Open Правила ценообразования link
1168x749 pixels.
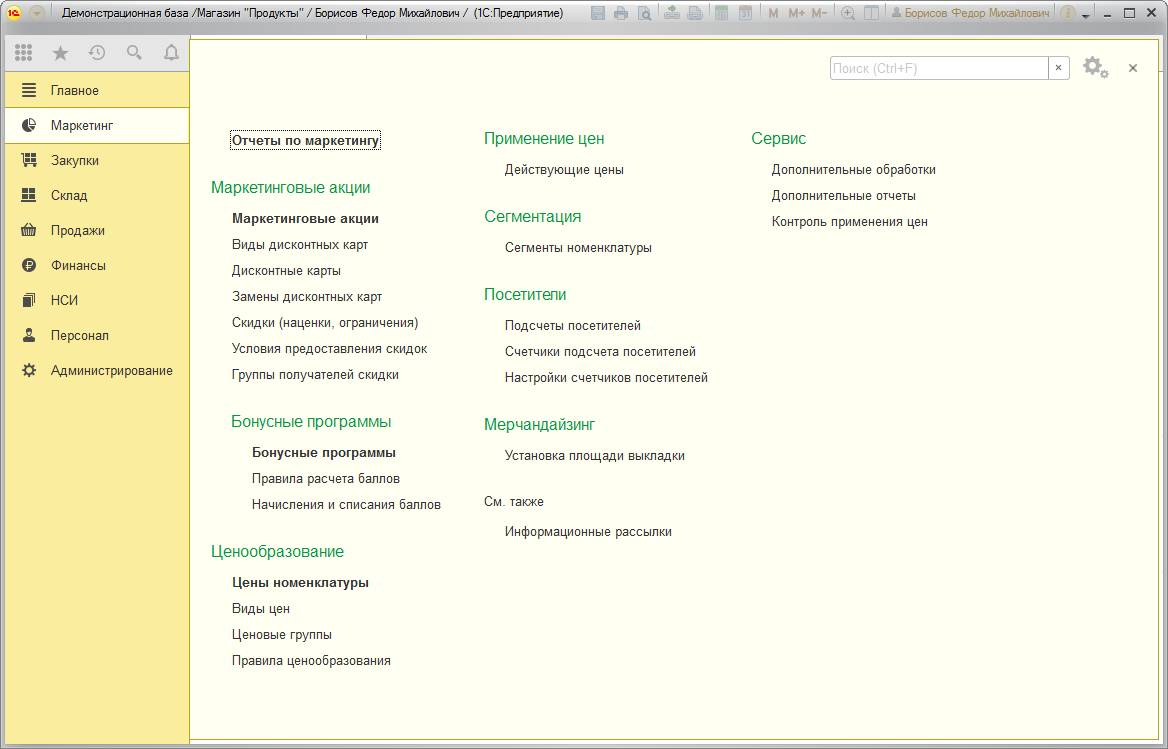coord(311,660)
